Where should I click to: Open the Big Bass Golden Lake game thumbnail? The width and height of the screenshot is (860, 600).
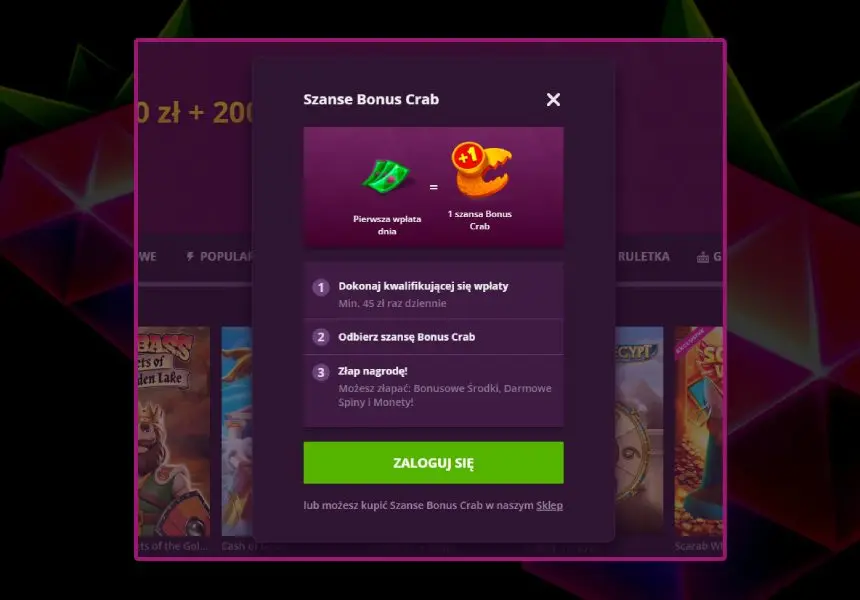tap(173, 431)
